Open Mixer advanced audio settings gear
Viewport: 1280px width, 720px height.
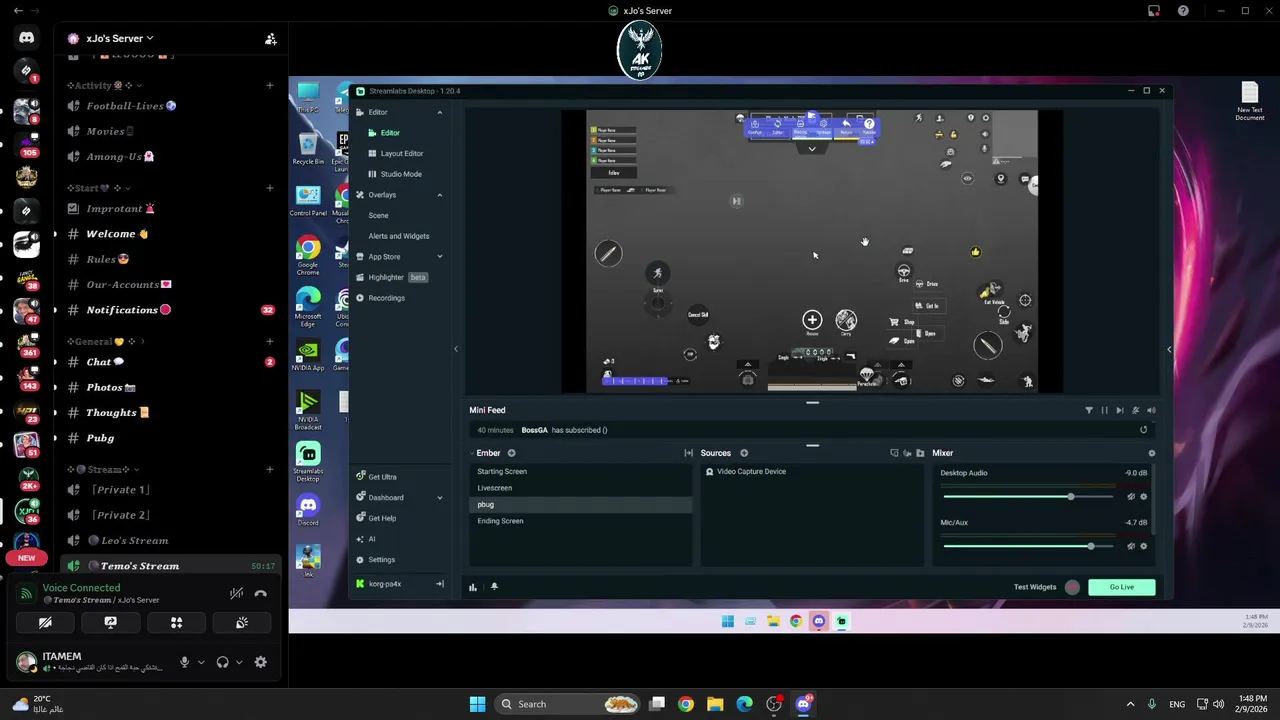[x=1151, y=453]
